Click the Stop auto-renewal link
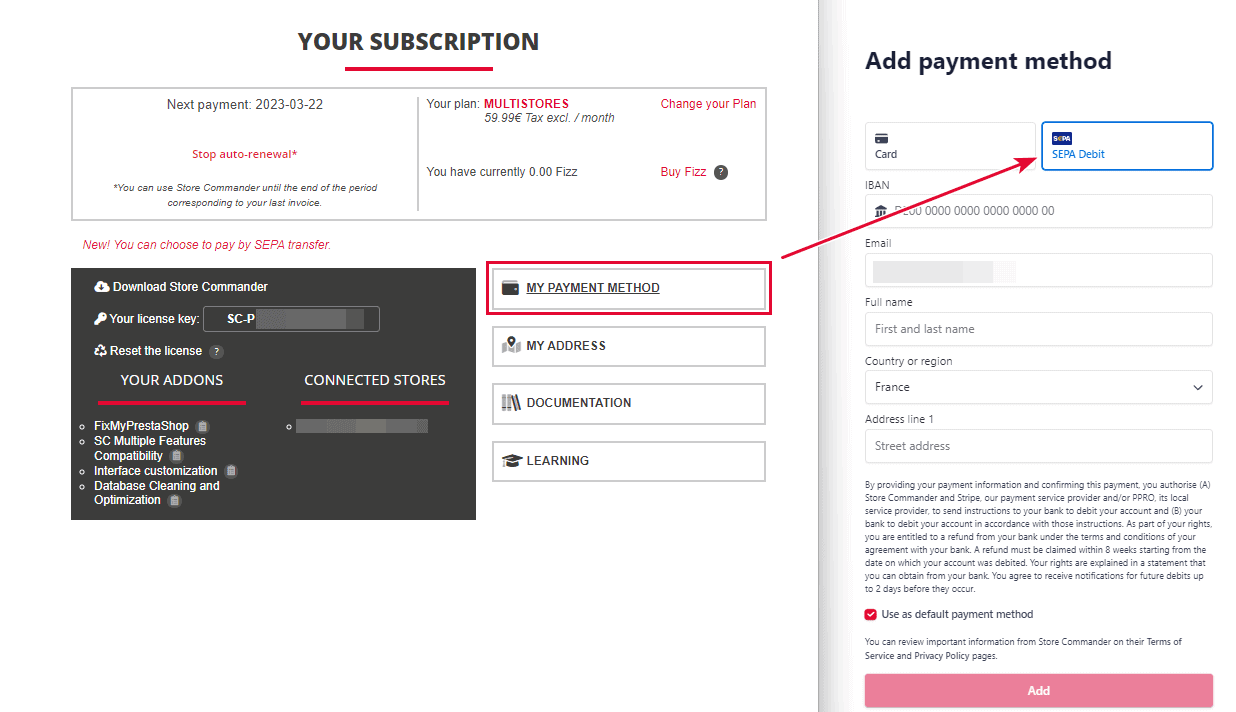The image size is (1236, 712). pos(245,155)
